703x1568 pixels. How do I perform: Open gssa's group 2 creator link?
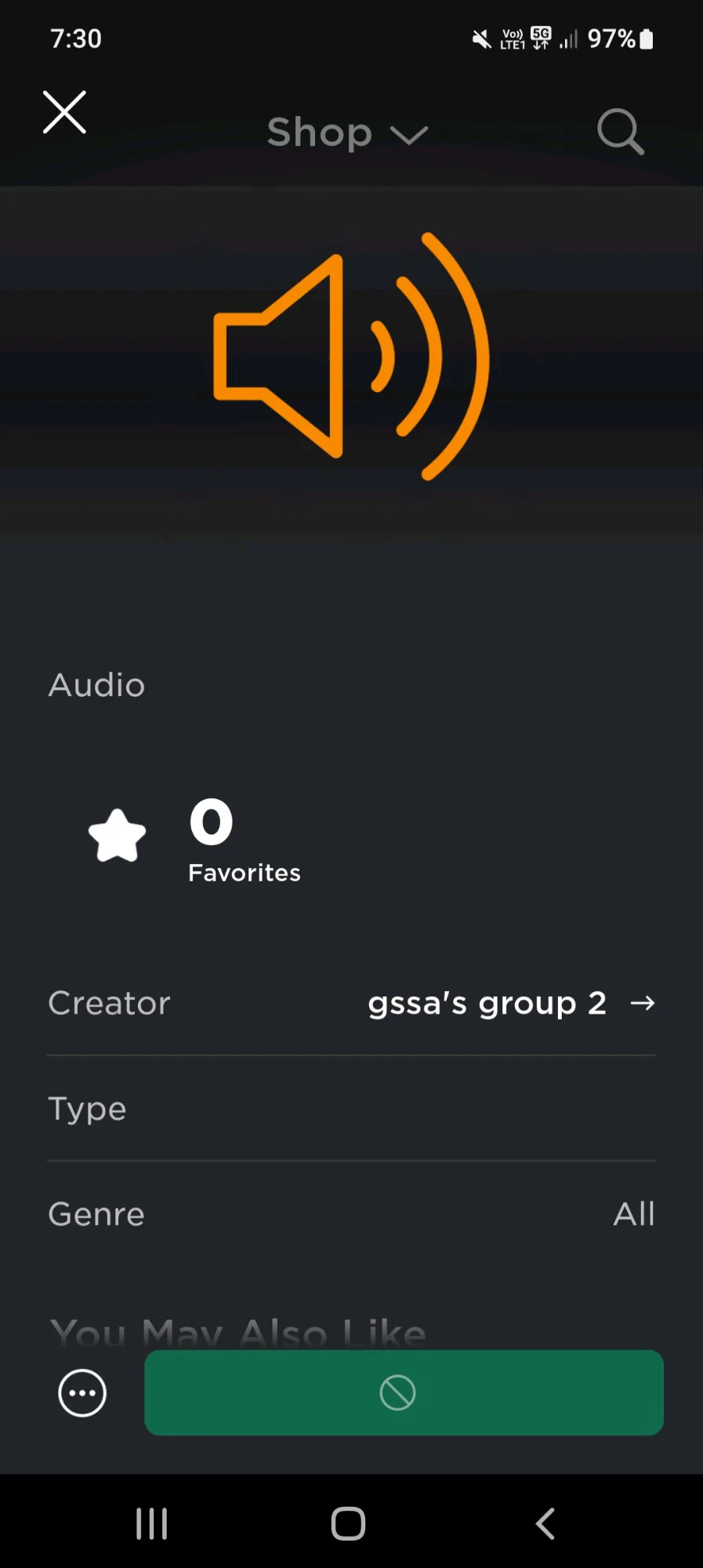tap(487, 1004)
